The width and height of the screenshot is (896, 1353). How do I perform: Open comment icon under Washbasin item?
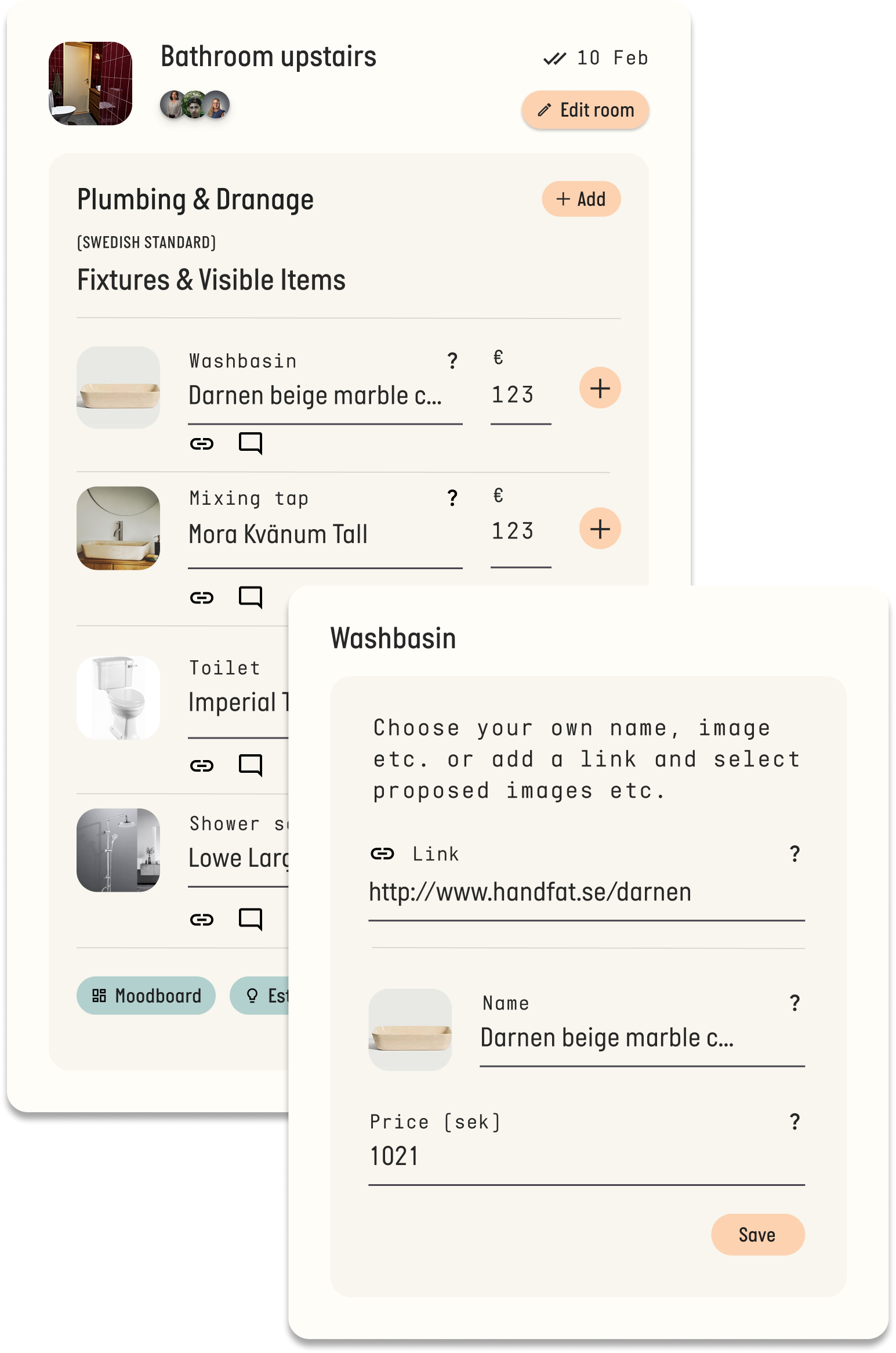tap(251, 444)
